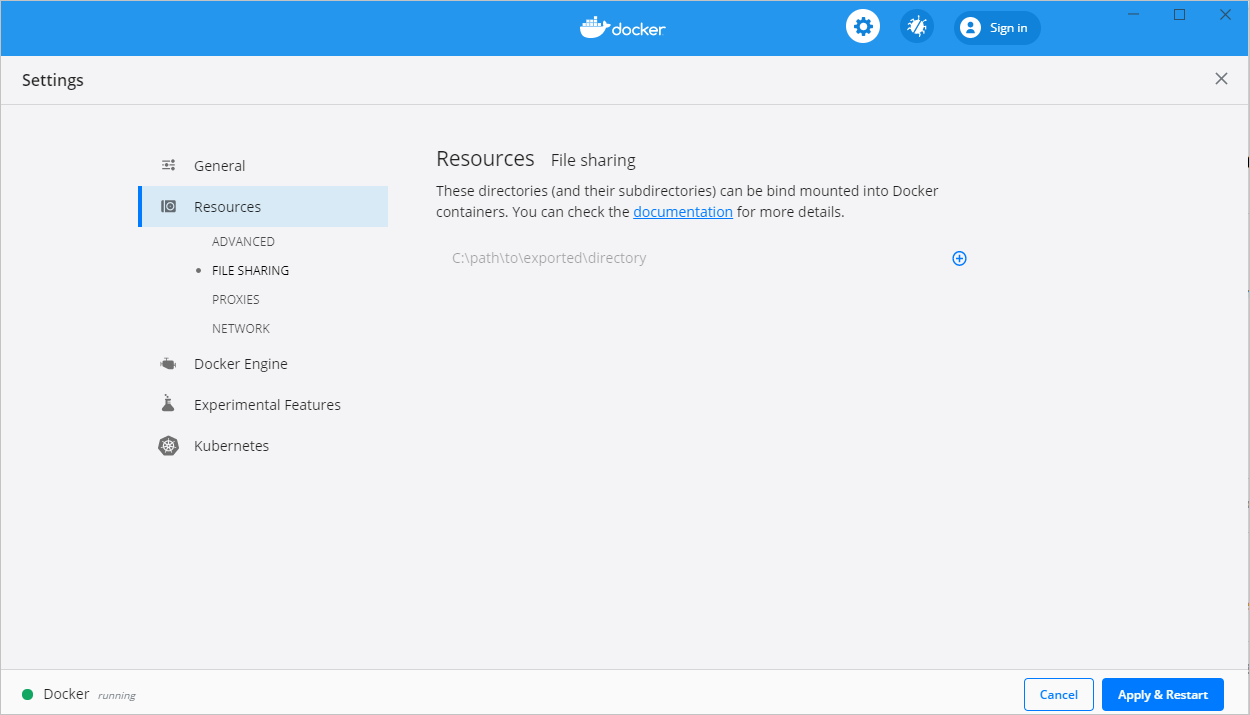Click the Sign in button
This screenshot has width=1250, height=715.
996,27
